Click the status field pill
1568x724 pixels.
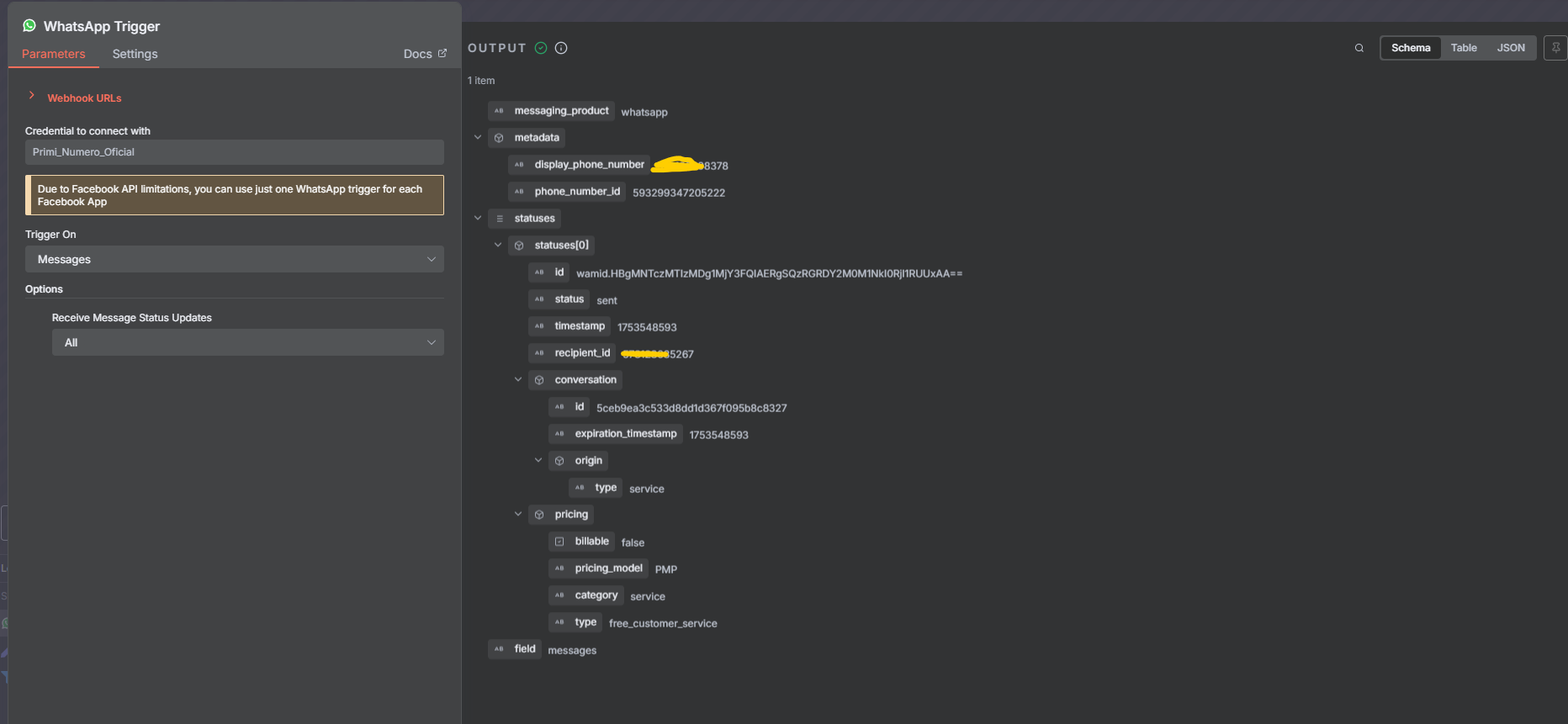(559, 299)
